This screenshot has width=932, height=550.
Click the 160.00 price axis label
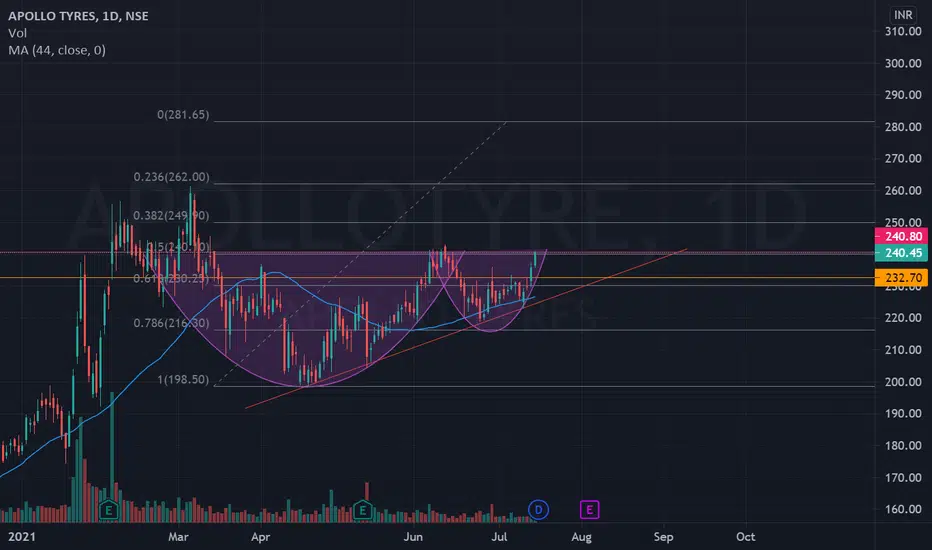903,510
